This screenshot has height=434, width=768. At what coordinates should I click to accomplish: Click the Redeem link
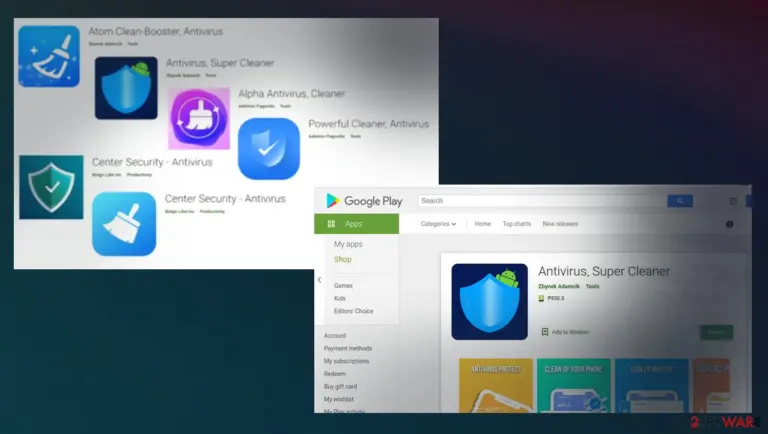tap(335, 374)
